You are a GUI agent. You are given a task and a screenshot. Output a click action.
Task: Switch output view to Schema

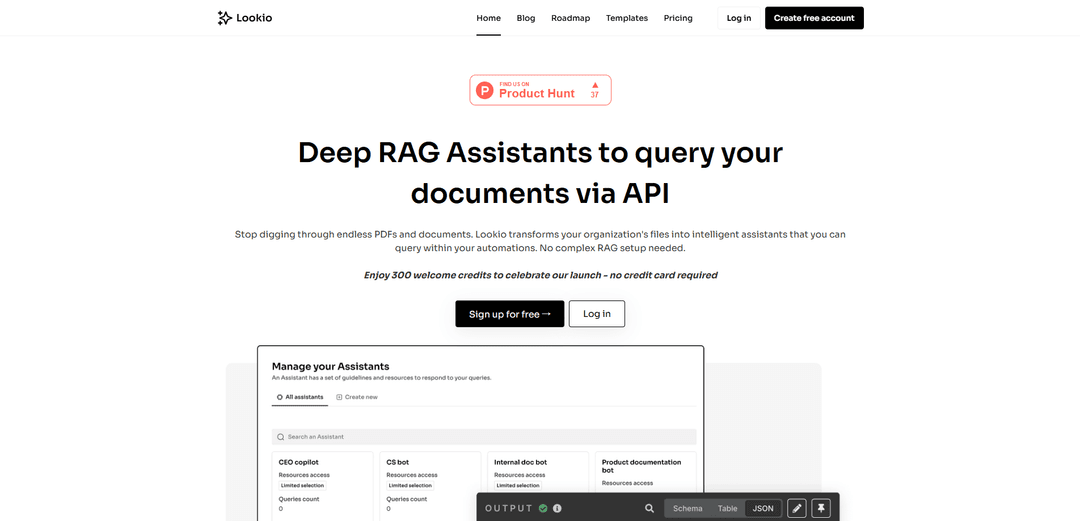[687, 508]
